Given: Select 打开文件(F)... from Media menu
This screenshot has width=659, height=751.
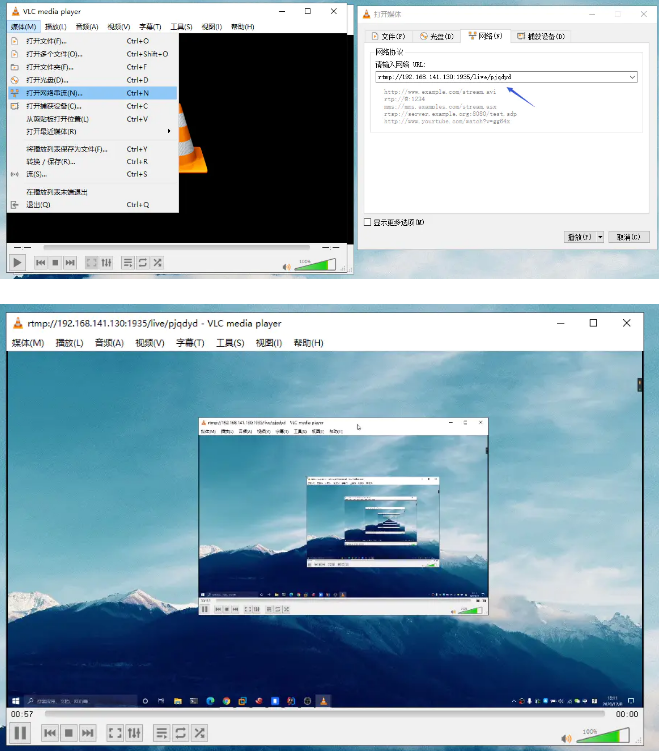Looking at the screenshot, I should [93, 41].
